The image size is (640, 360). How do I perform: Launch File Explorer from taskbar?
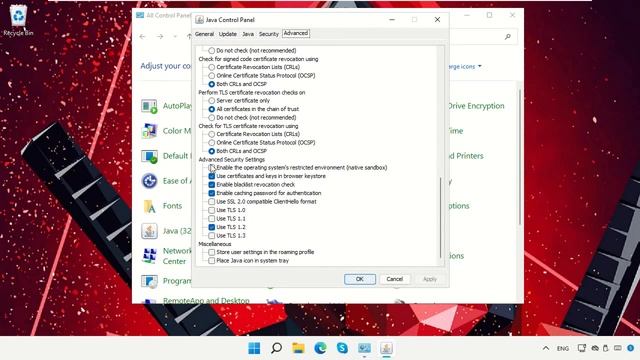click(298, 348)
